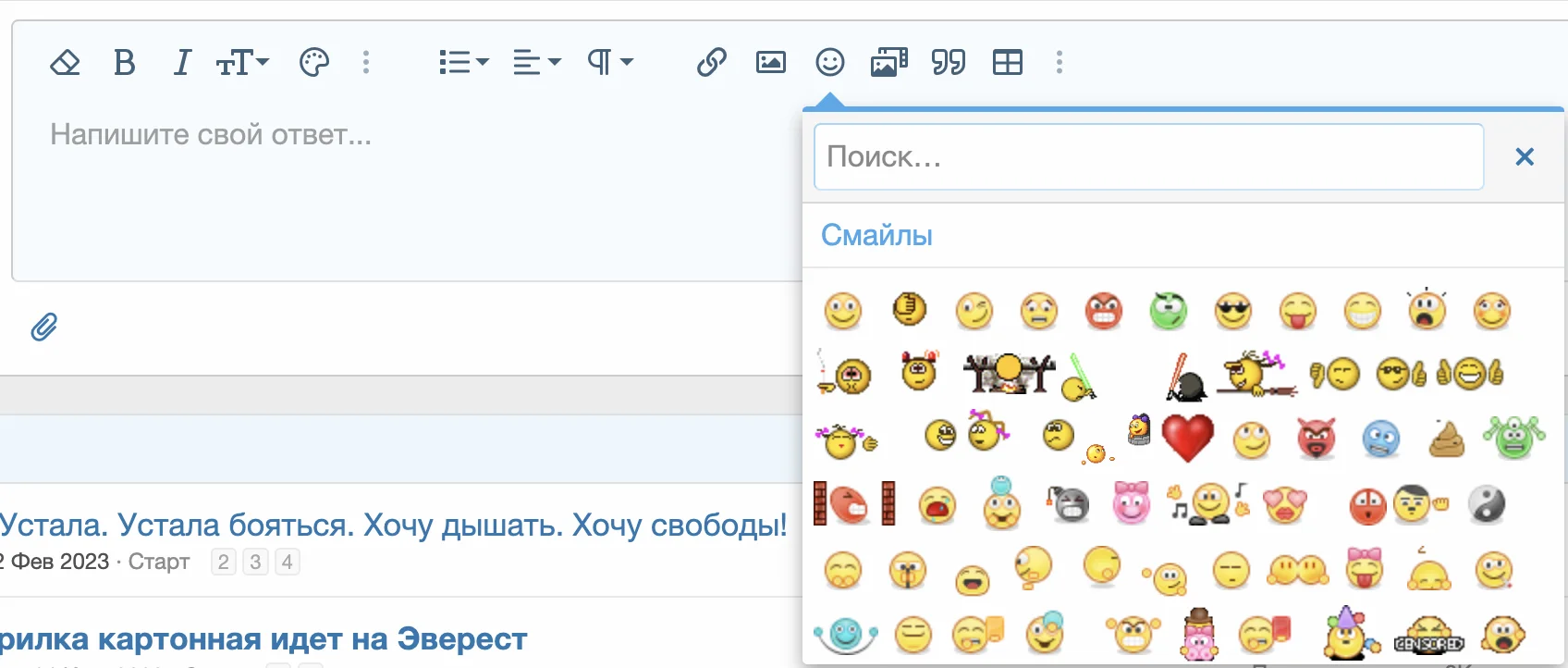The image size is (1568, 668).
Task: Go to page 2 of thread
Action: [x=223, y=562]
